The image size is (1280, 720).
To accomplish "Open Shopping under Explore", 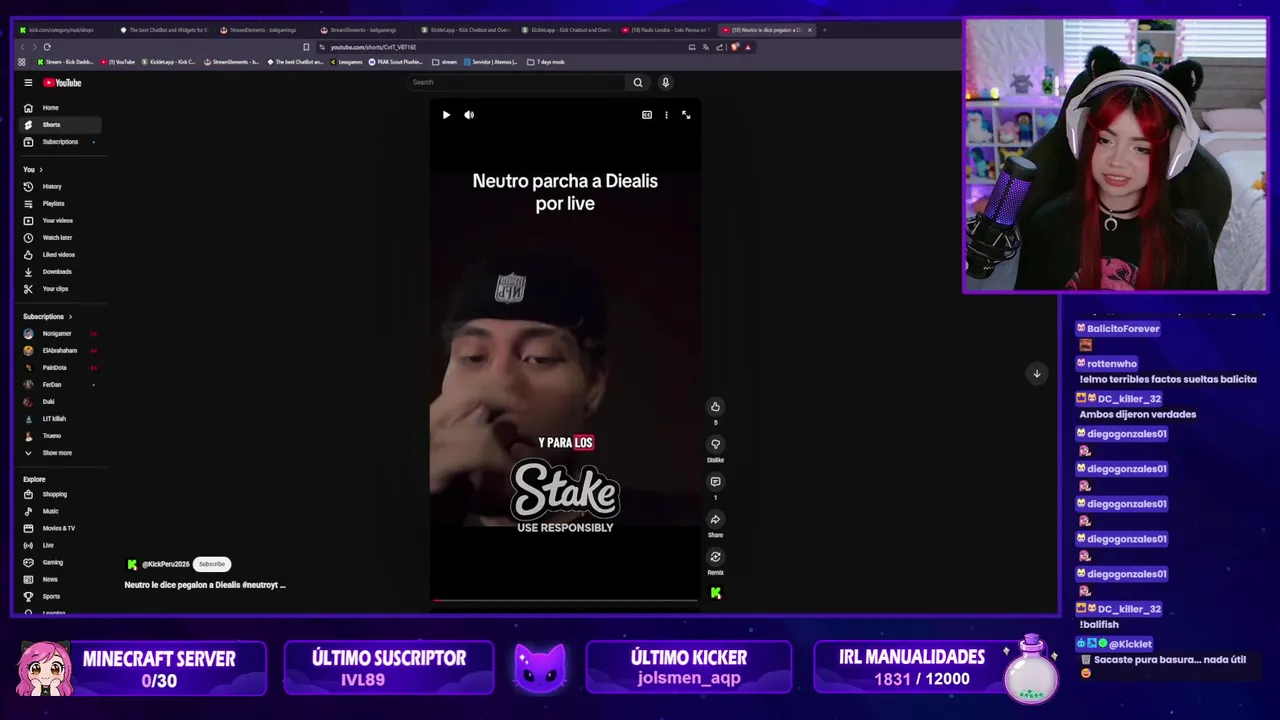I will (x=59, y=495).
